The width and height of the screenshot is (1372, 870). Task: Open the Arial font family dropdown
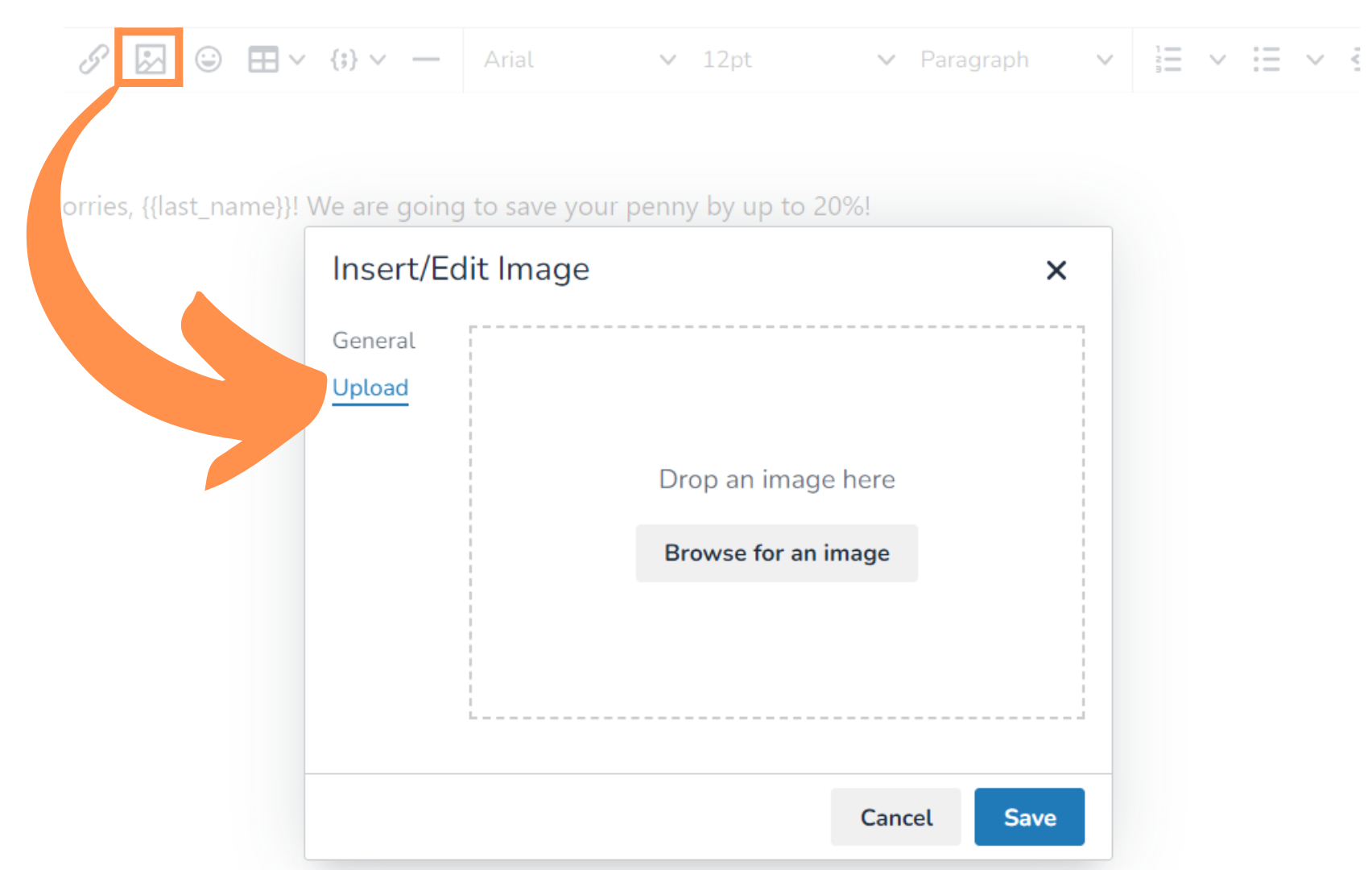point(578,60)
